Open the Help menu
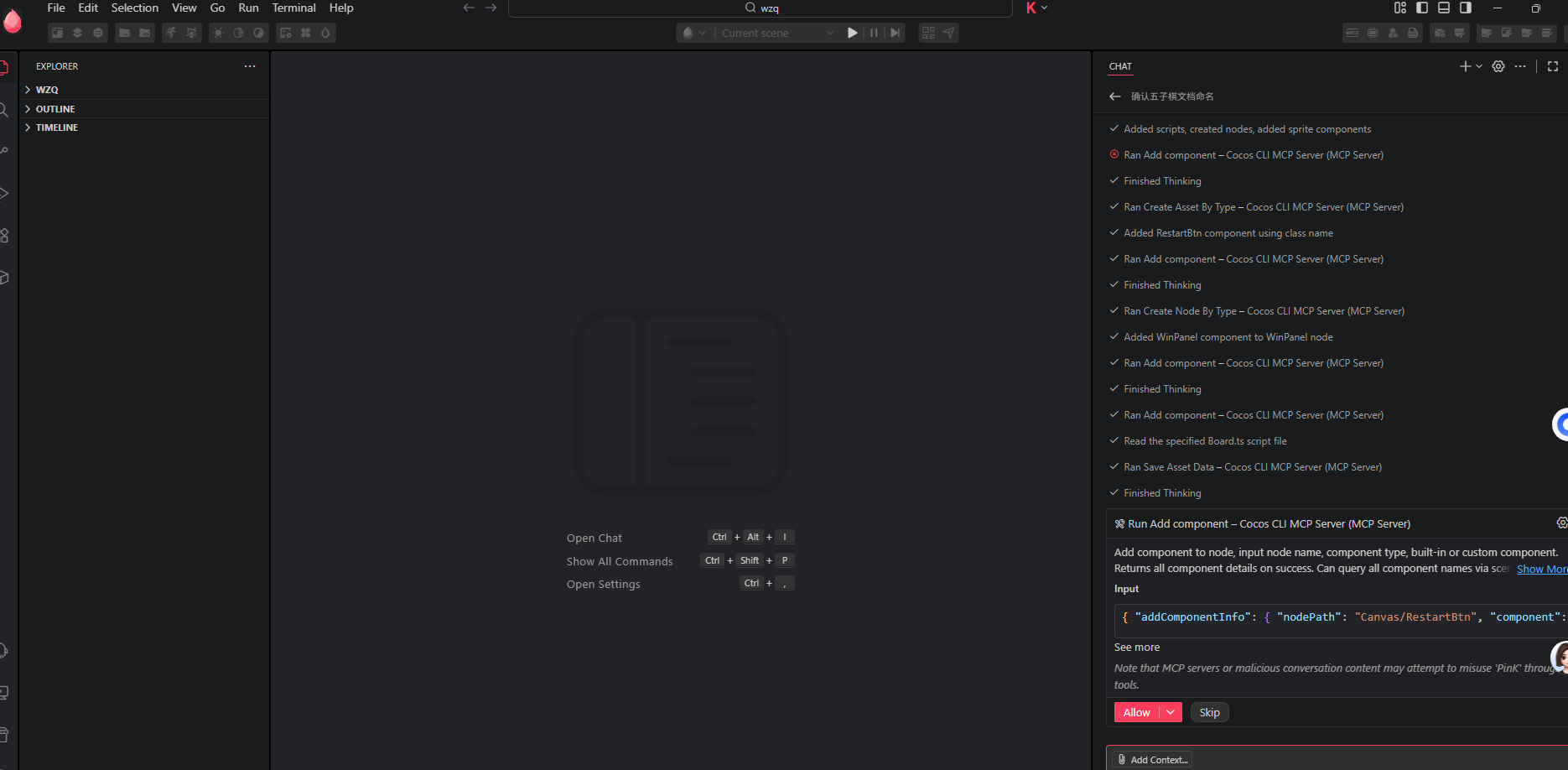Screen dimensions: 1568x770 pos(341,8)
